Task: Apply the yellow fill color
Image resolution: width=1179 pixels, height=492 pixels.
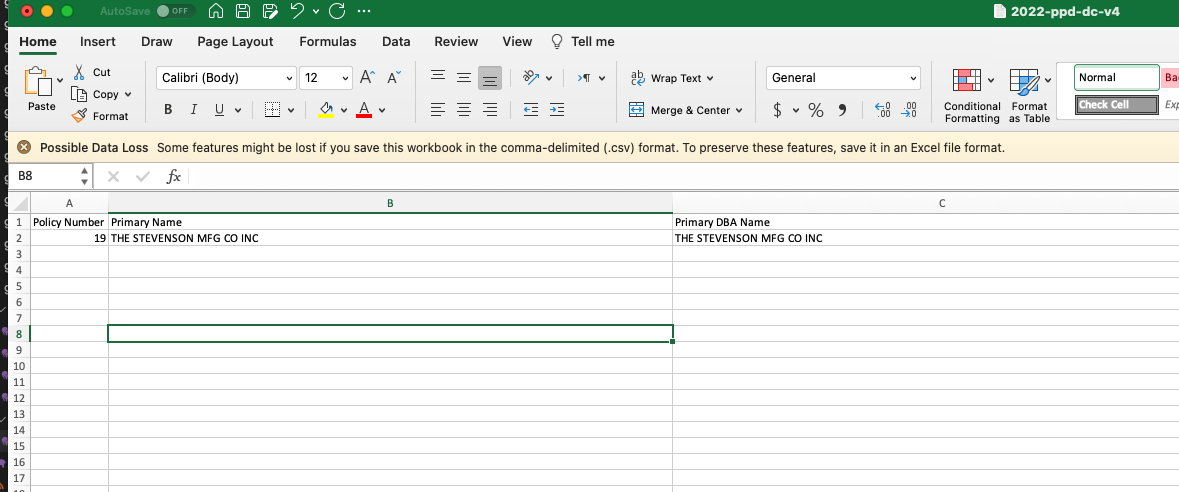Action: click(325, 110)
